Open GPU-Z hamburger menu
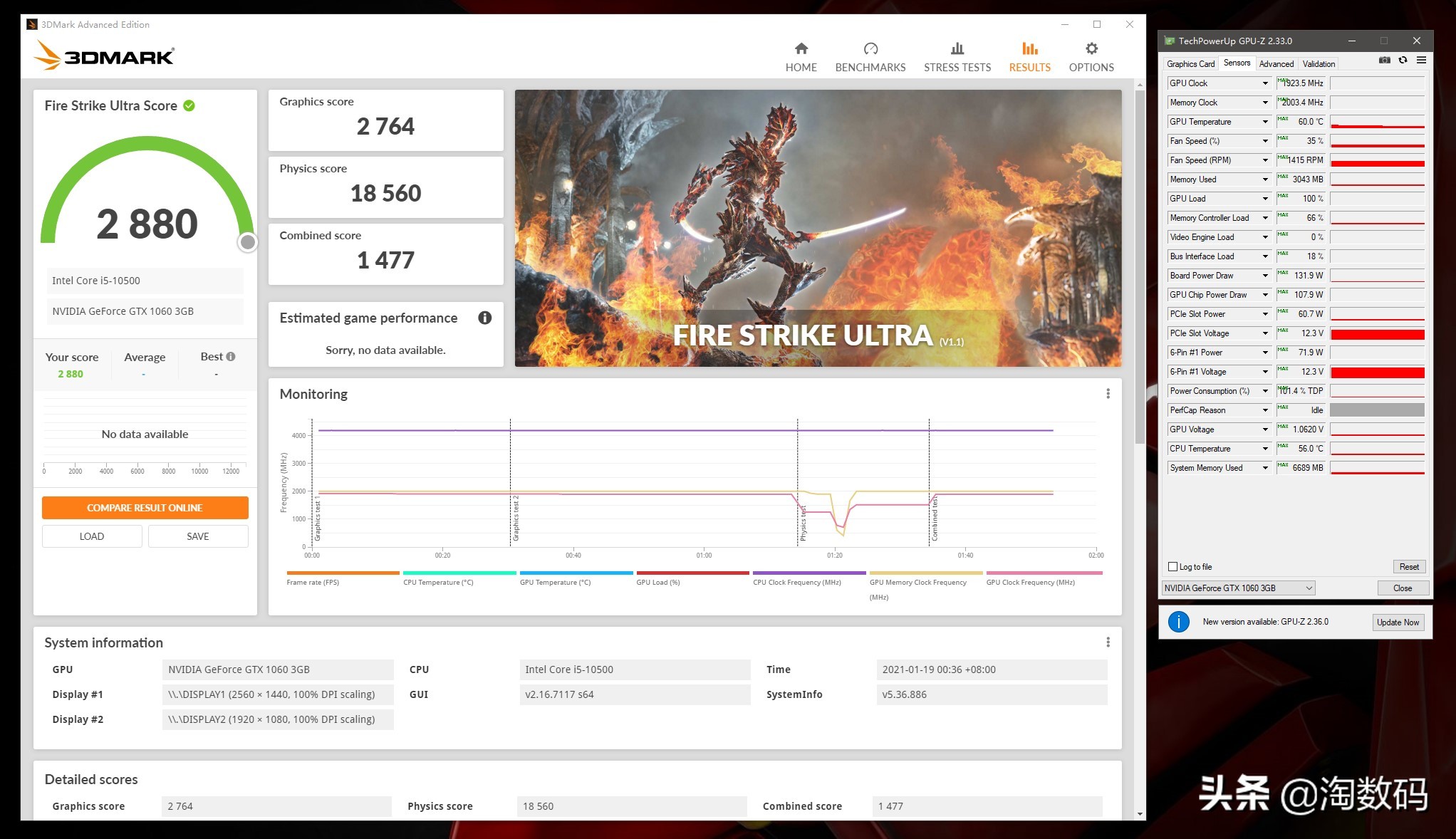Screen dimensions: 1456x839 [1422, 61]
